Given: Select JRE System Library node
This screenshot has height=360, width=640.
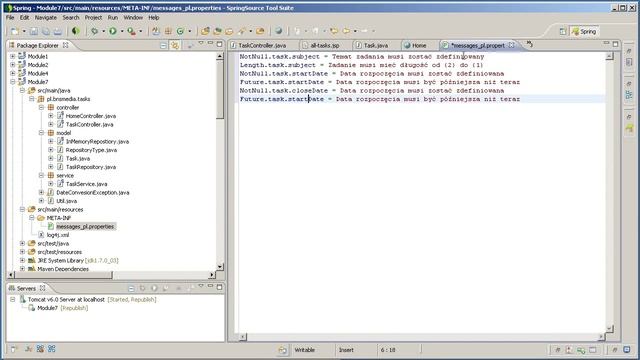Looking at the screenshot, I should click(x=78, y=260).
